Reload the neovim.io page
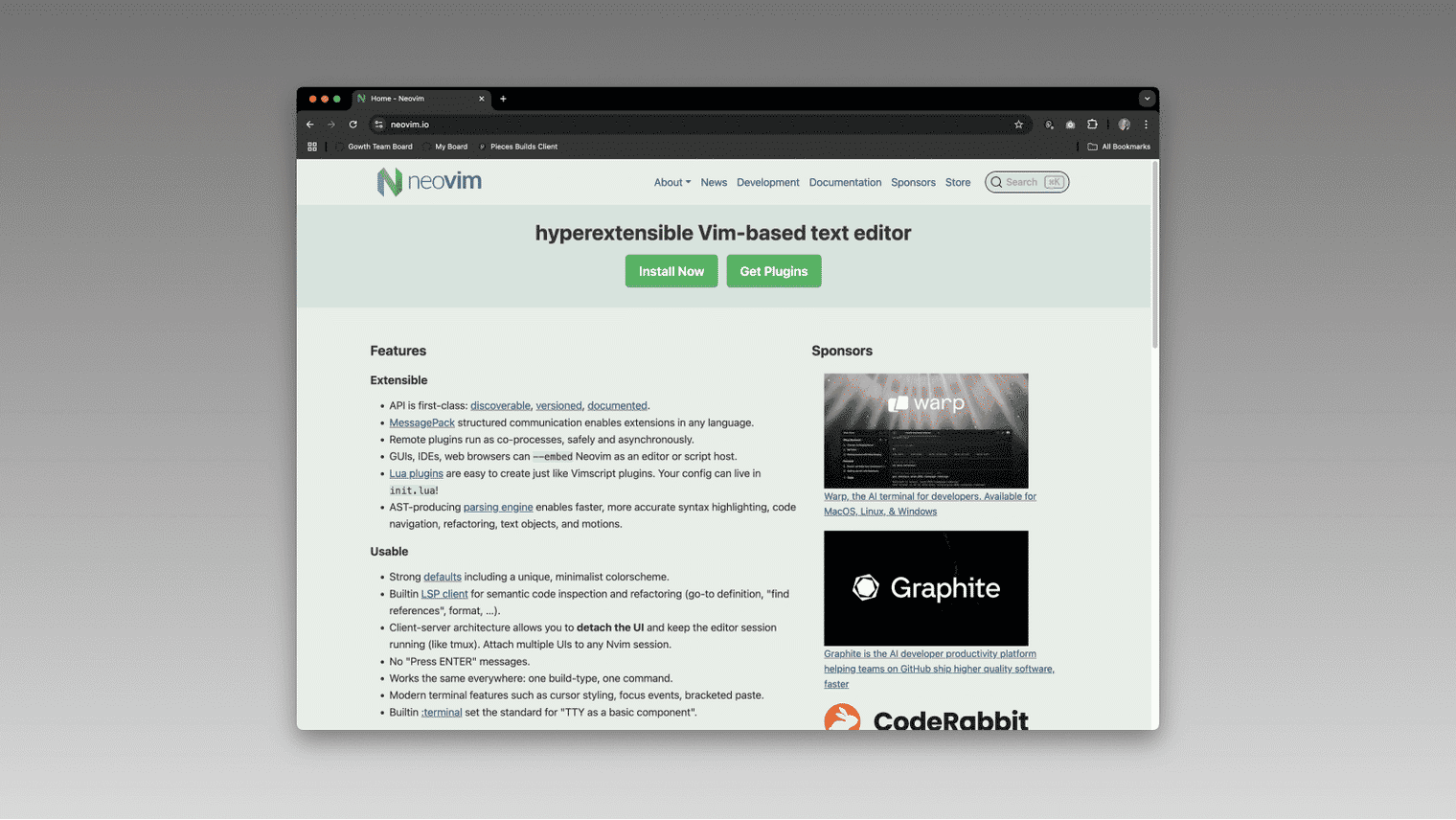This screenshot has height=820, width=1456. [x=353, y=125]
